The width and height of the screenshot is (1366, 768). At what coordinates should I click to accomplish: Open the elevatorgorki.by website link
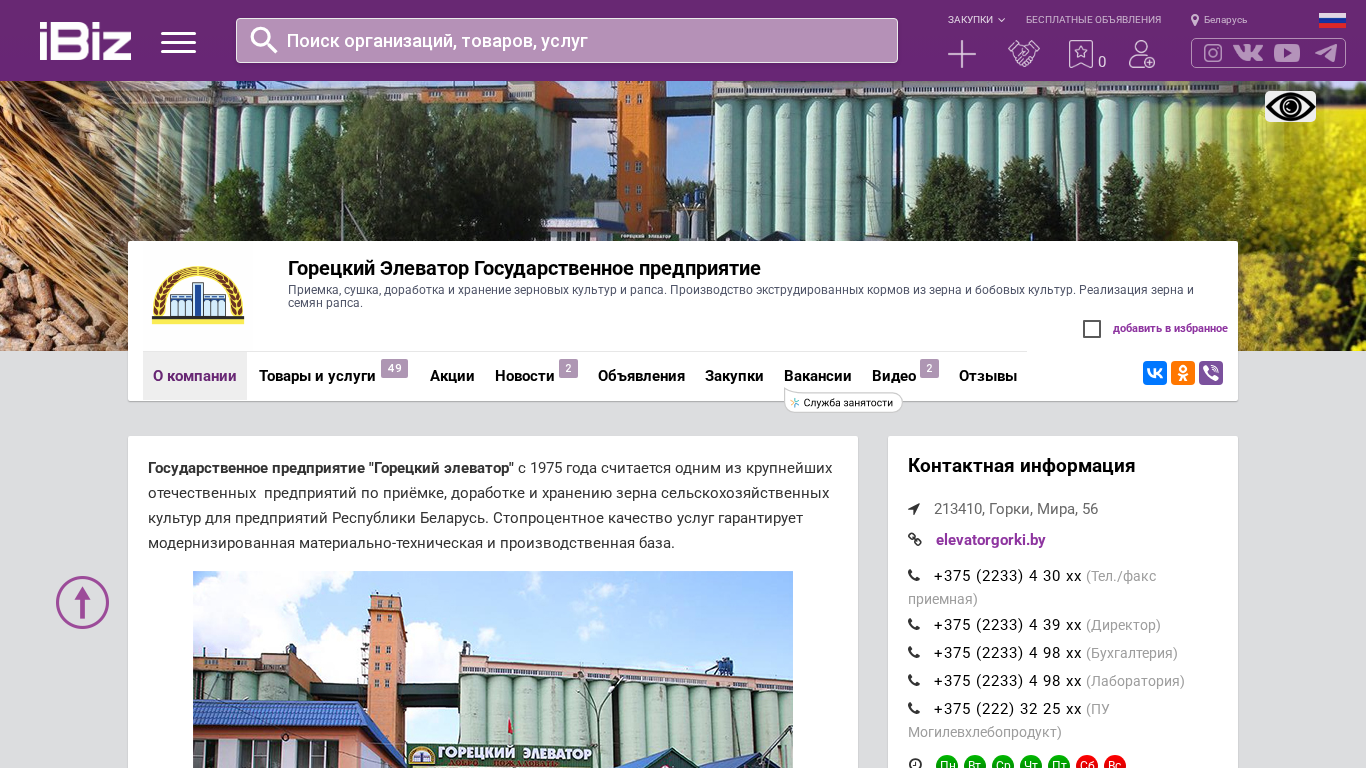[991, 540]
